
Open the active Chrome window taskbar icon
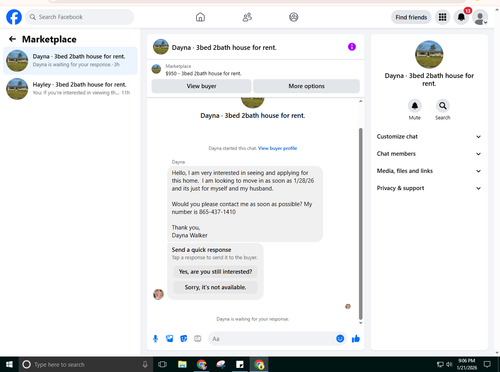[x=259, y=364]
